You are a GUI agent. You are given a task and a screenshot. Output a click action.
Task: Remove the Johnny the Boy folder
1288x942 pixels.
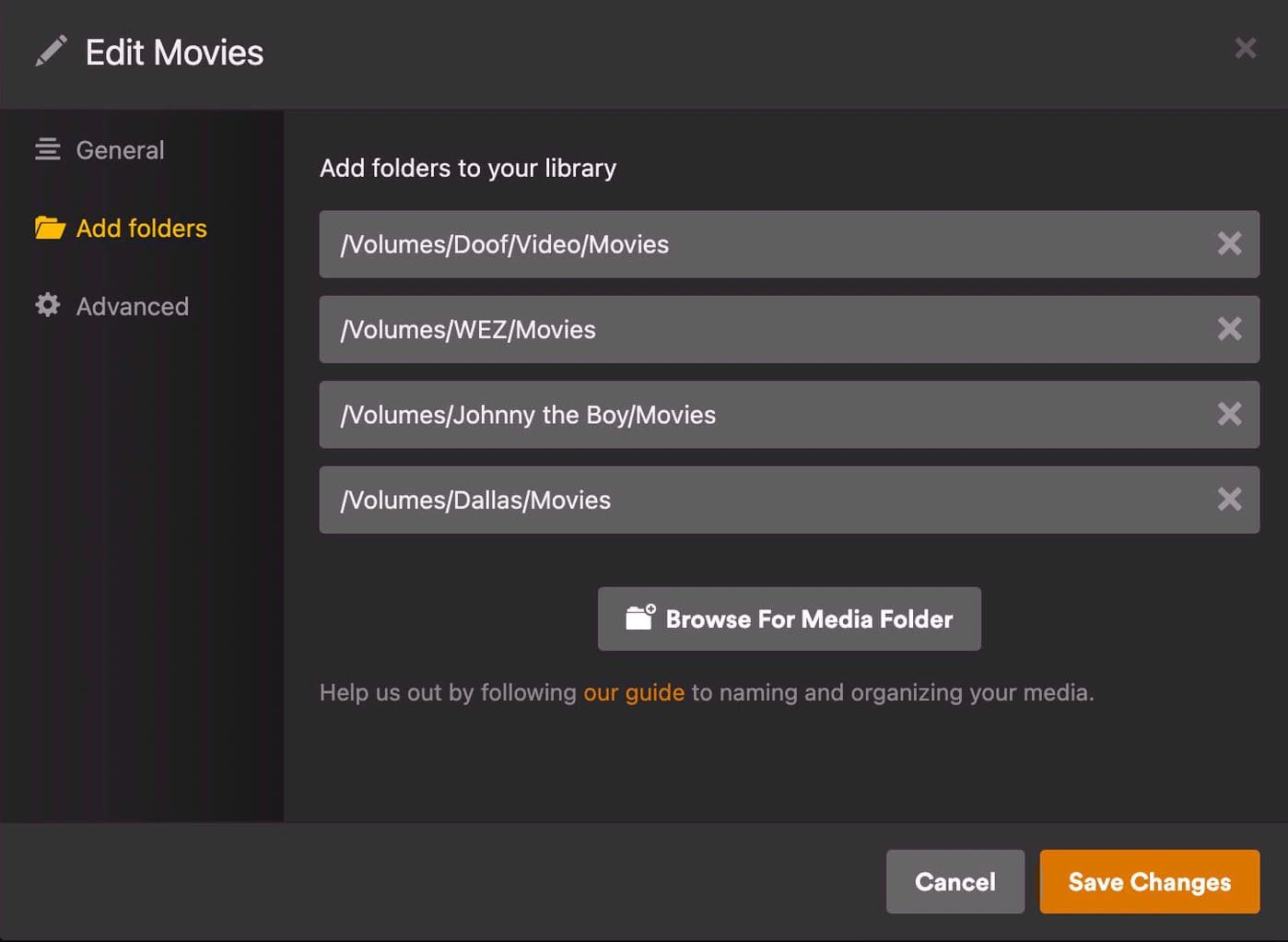coord(1229,415)
